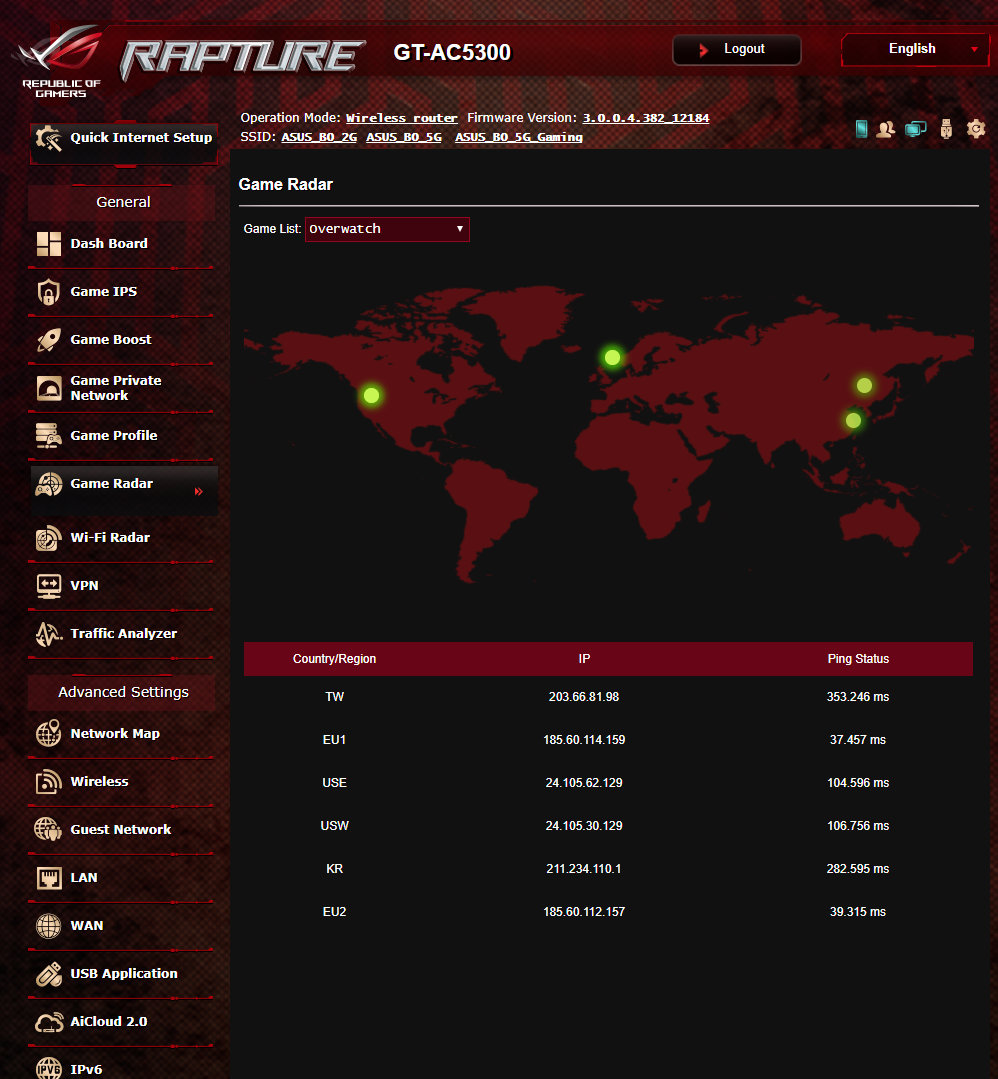Open the English language dropdown

point(915,50)
